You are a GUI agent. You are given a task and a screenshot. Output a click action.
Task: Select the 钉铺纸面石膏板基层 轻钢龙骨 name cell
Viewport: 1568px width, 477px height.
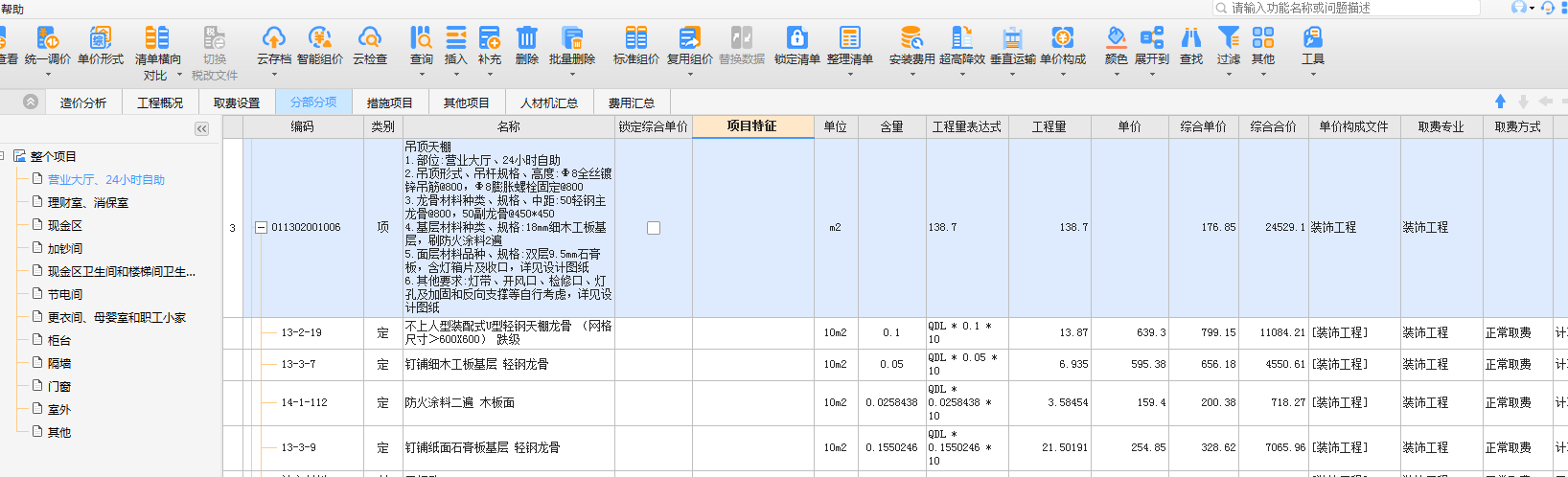[x=509, y=447]
